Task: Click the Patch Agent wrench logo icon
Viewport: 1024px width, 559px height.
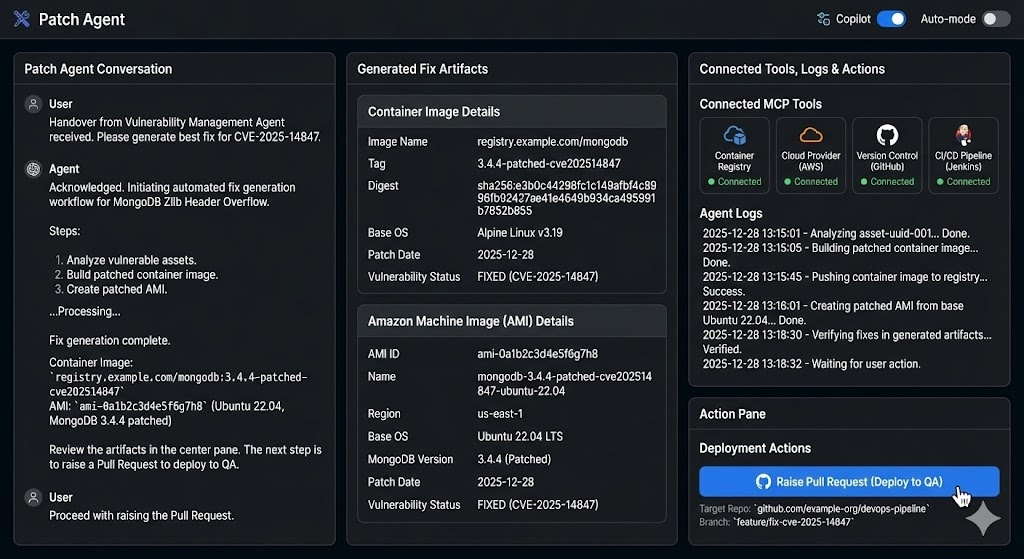Action: tap(22, 19)
